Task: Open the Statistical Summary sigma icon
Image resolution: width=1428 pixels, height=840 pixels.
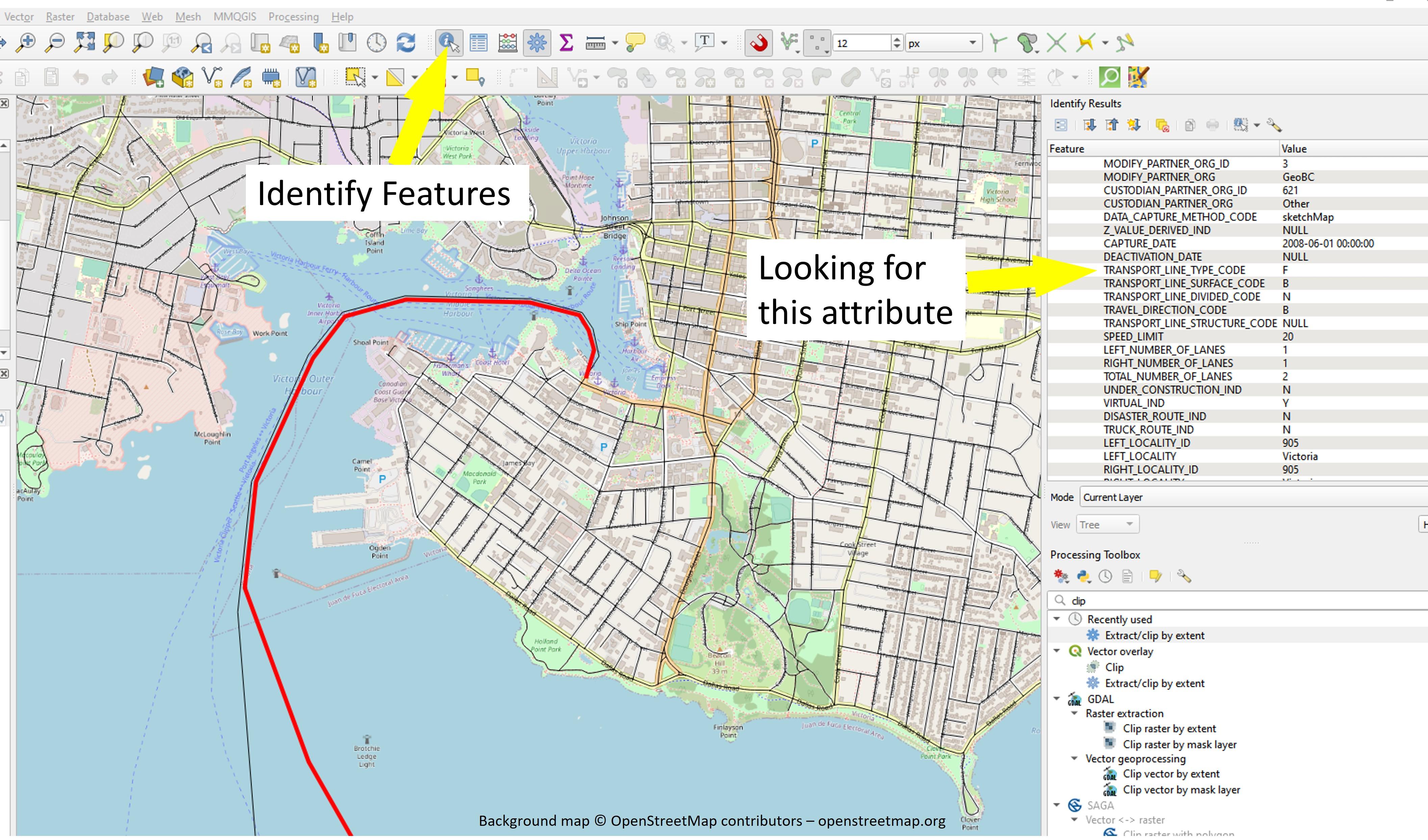Action: pos(565,43)
